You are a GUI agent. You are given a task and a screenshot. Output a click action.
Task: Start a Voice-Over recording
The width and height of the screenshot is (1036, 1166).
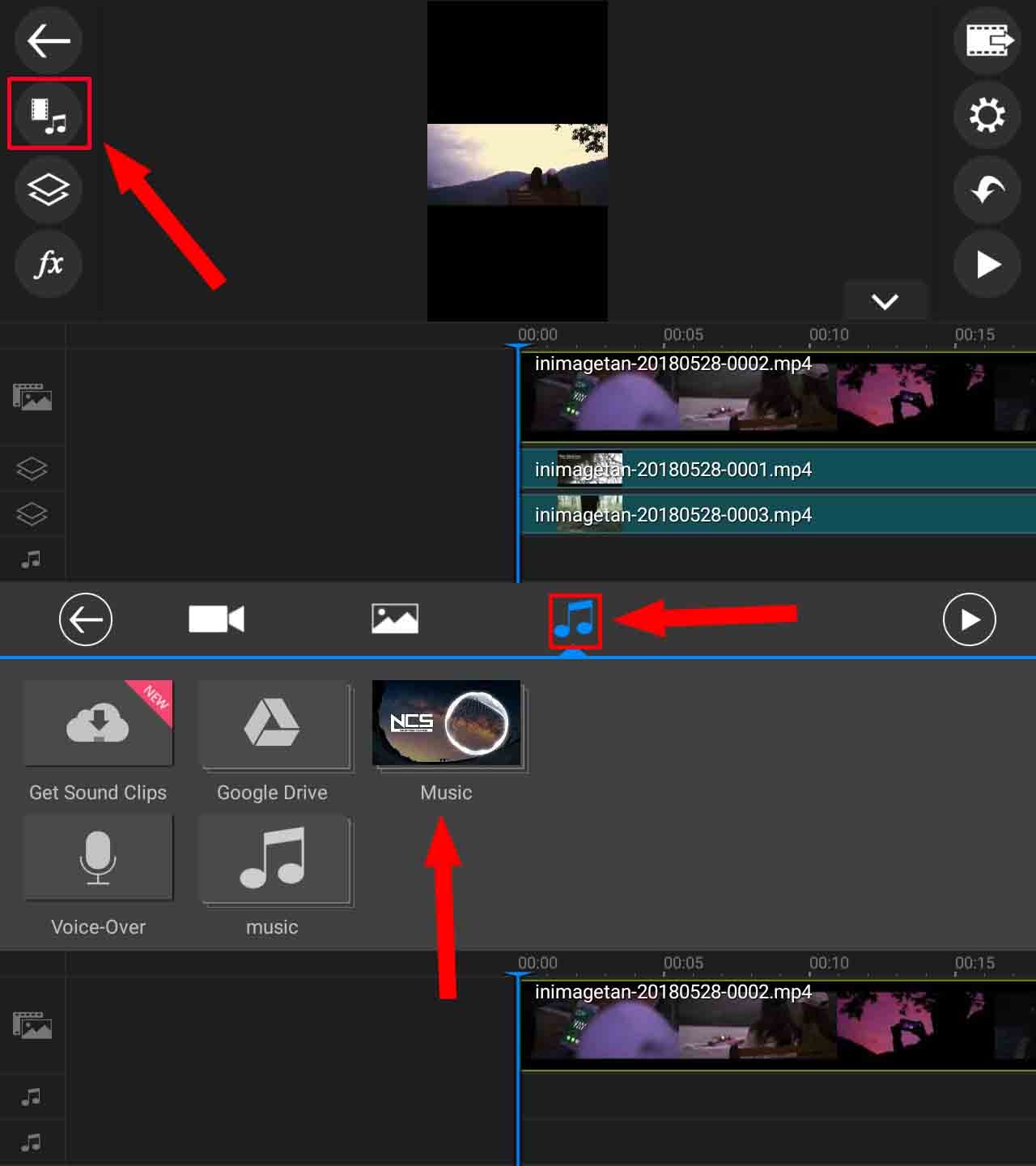tap(98, 857)
